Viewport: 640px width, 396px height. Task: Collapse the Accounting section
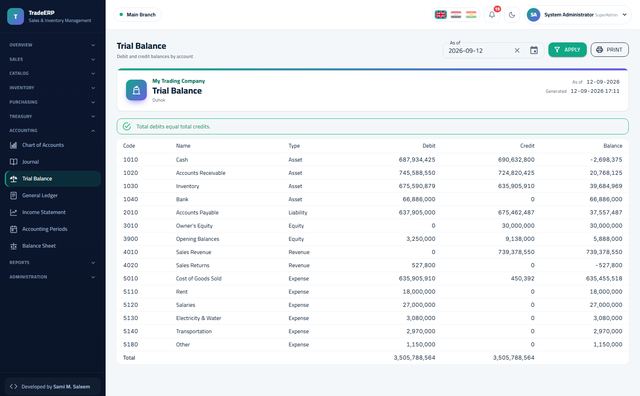[x=52, y=131]
